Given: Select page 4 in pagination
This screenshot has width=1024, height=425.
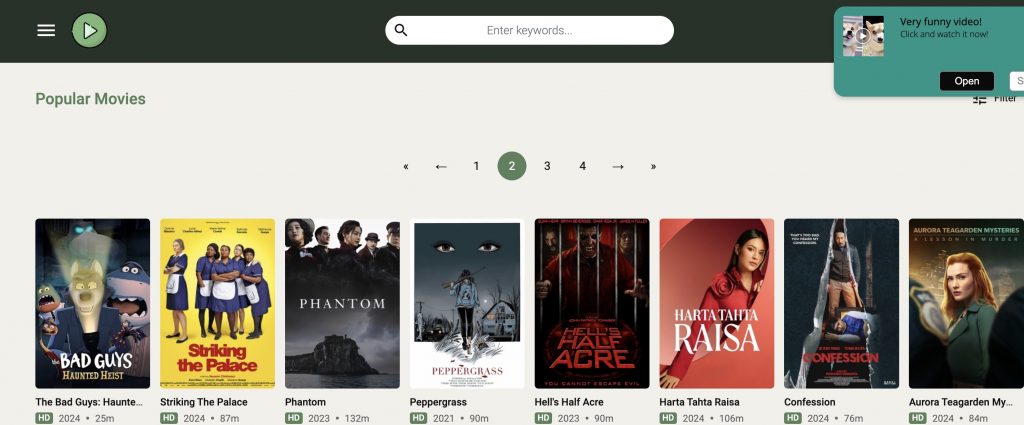Looking at the screenshot, I should tap(582, 166).
